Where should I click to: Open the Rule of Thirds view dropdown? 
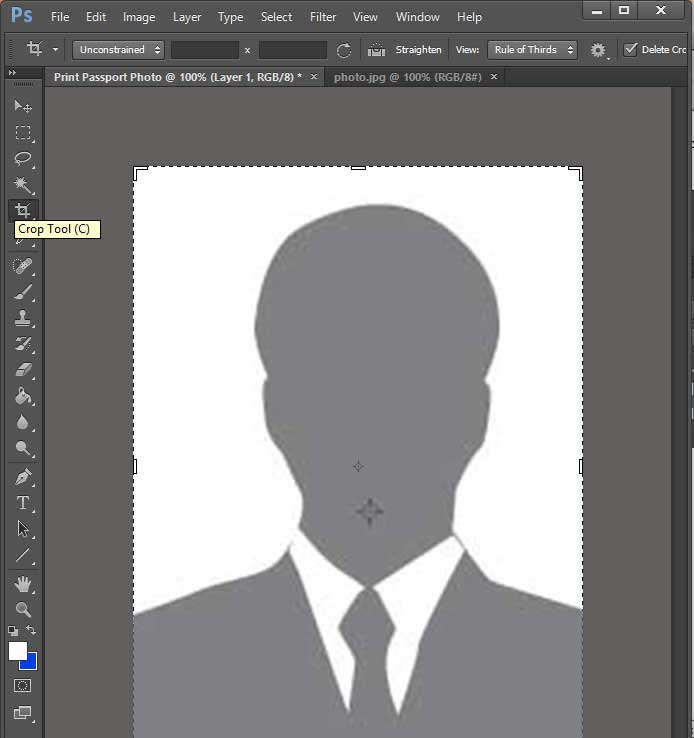click(x=532, y=50)
